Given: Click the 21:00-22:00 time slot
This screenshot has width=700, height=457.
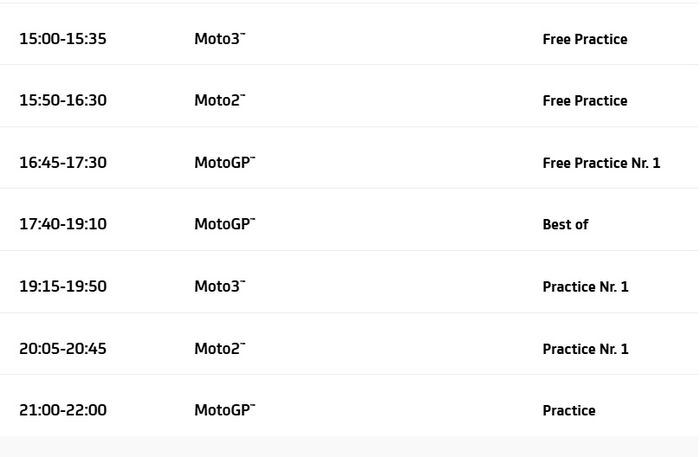Looking at the screenshot, I should click(63, 410).
